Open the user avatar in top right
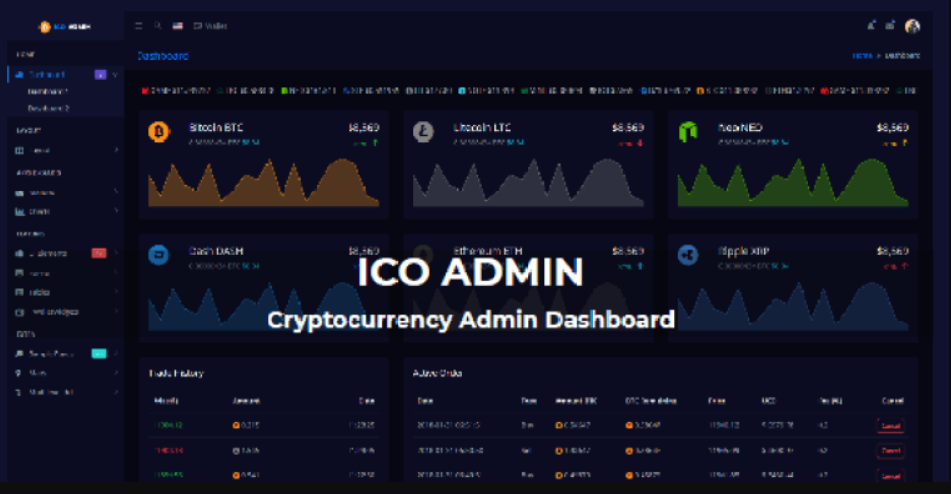Viewport: 951px width, 494px height. coord(912,26)
